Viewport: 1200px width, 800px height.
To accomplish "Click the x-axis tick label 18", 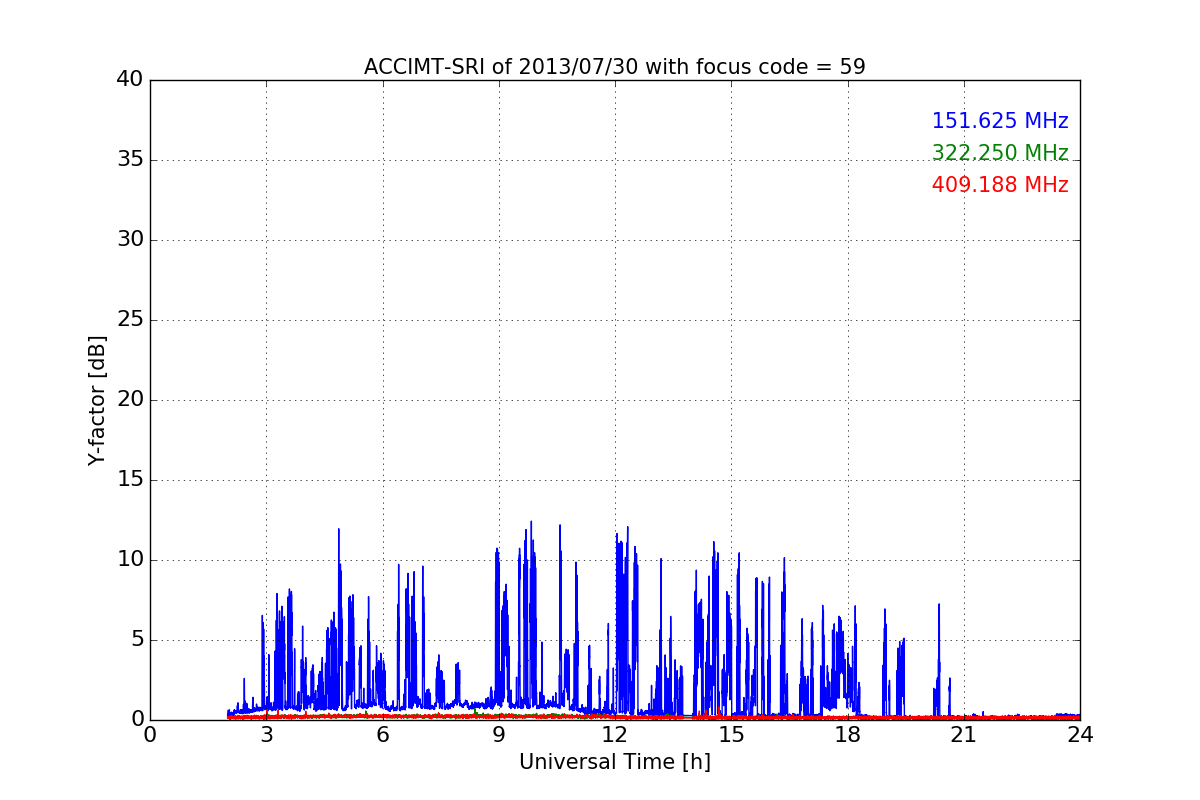I will [x=848, y=735].
